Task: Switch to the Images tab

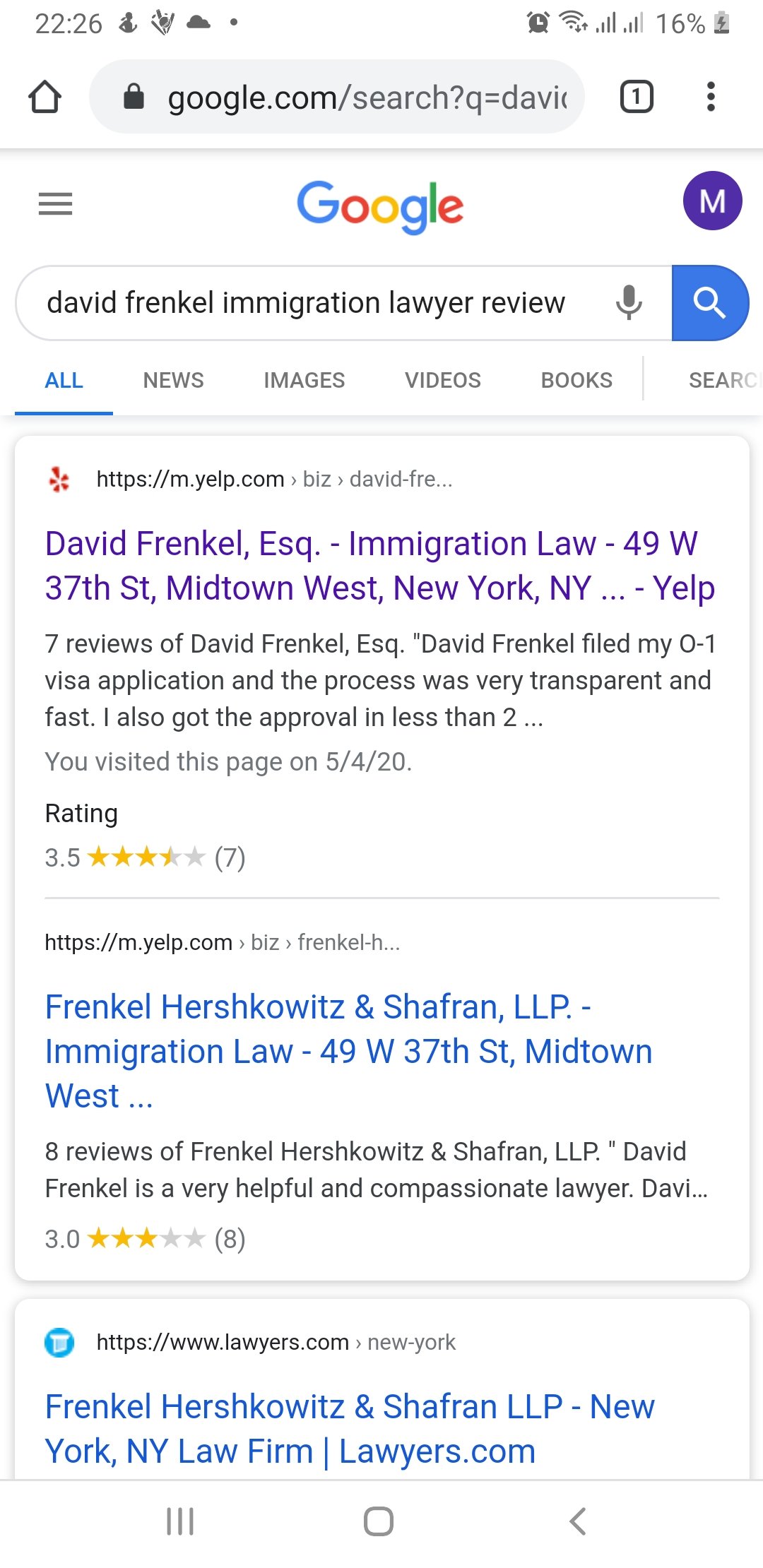Action: pos(304,380)
